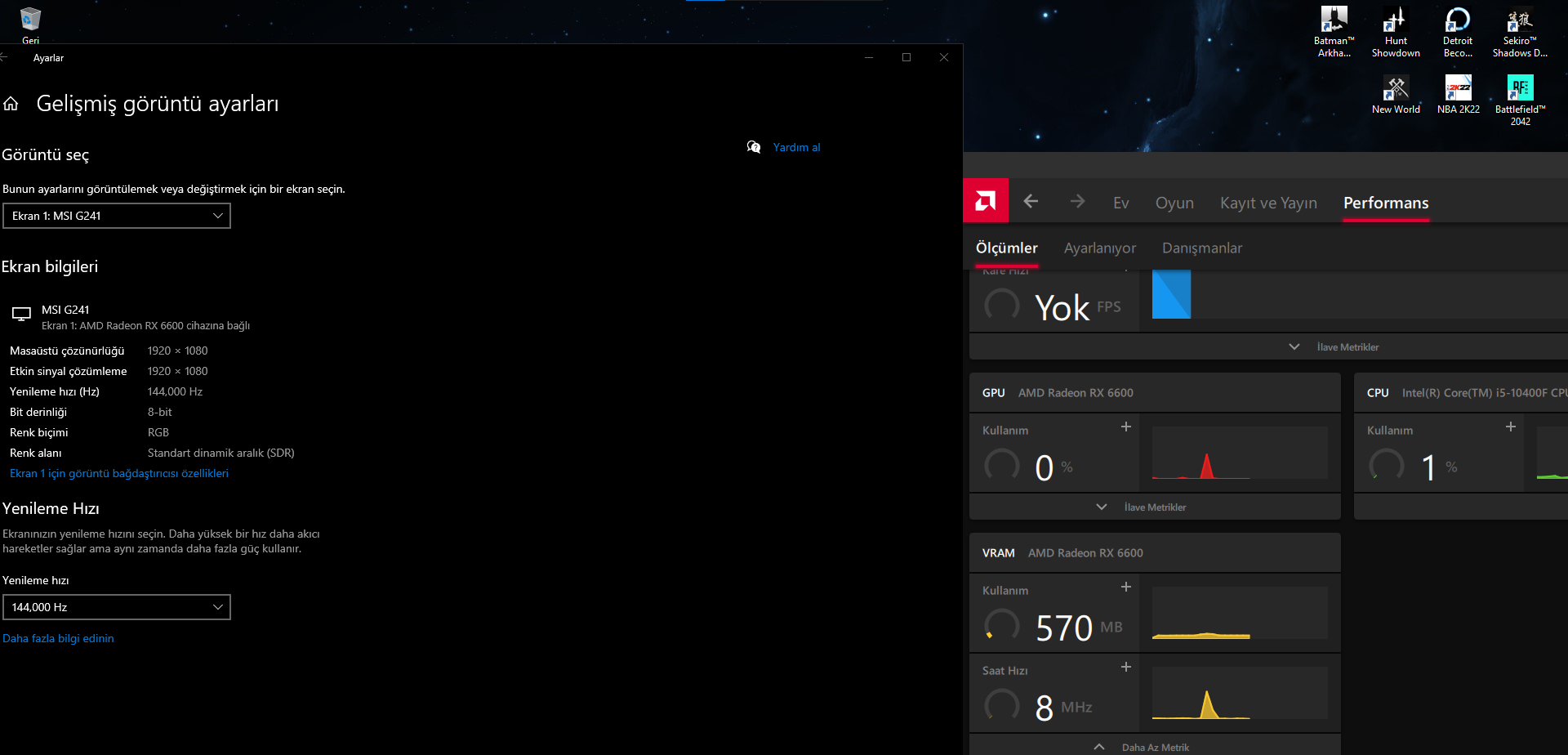Click the 8-bit Bit derinliği value
1568x755 pixels.
point(159,412)
